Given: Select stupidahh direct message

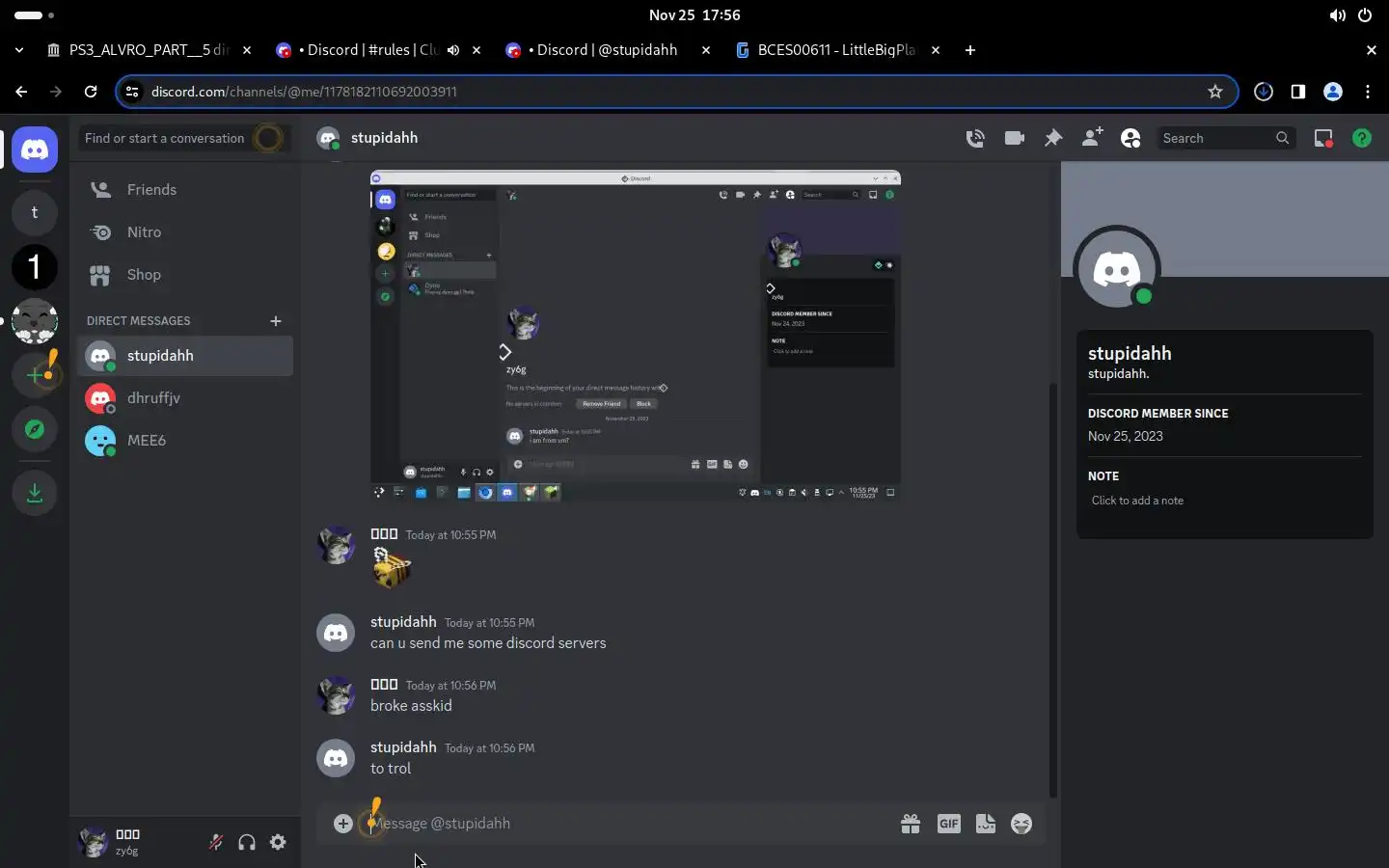Looking at the screenshot, I should (x=185, y=356).
